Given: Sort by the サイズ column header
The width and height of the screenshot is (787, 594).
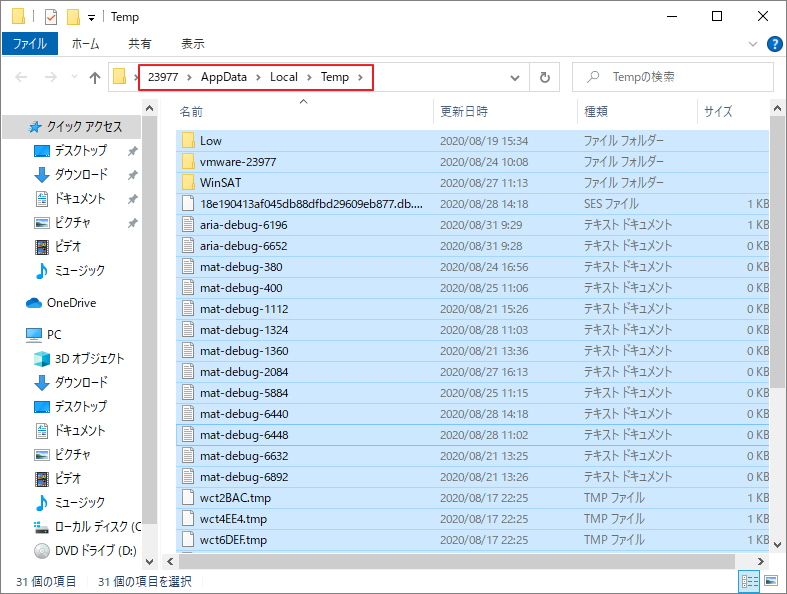Looking at the screenshot, I should click(x=718, y=111).
